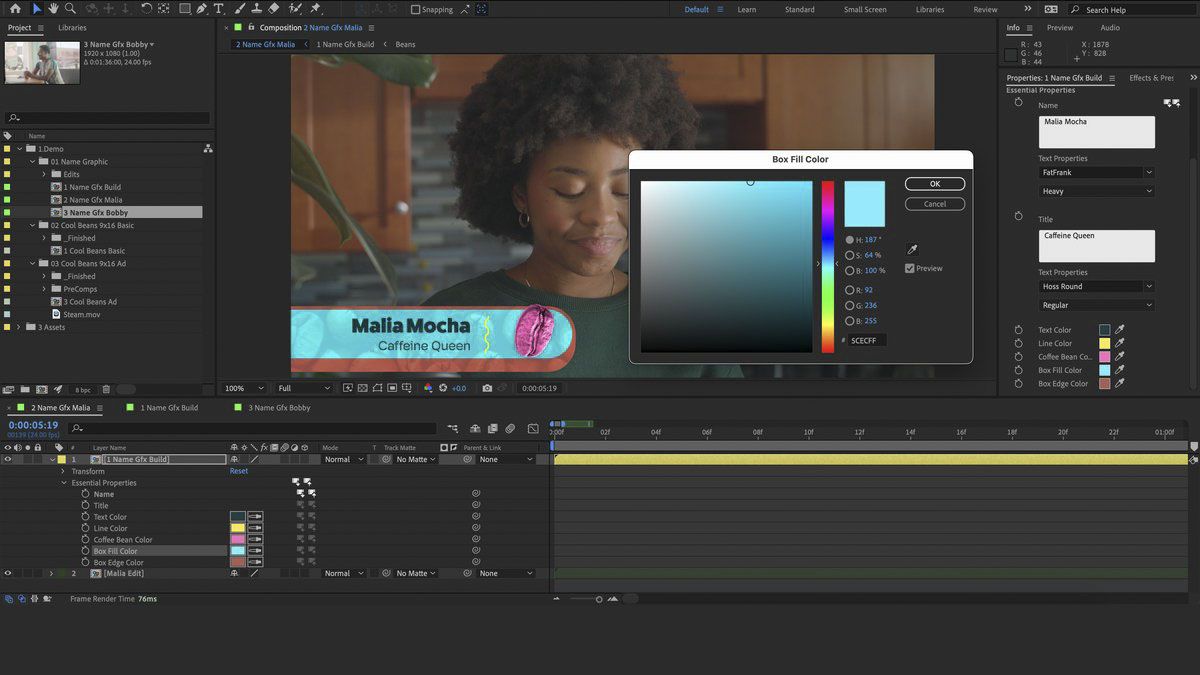
Task: Click the Home icon in the toolbar
Action: coord(16,9)
